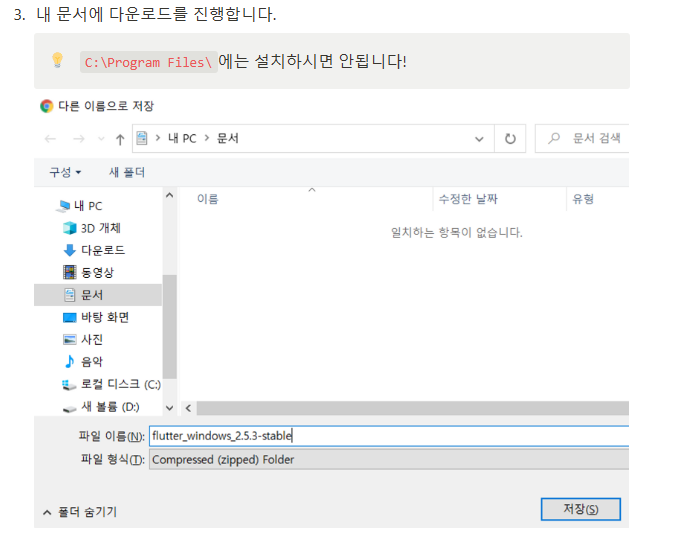This screenshot has width=691, height=538.
Task: Click the 파일 이름 filename field
Action: point(389,436)
